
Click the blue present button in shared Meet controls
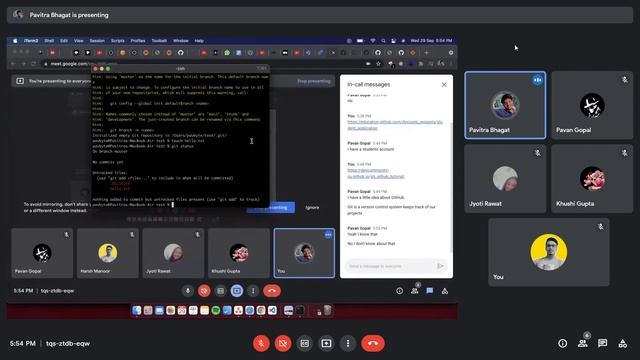pos(237,291)
